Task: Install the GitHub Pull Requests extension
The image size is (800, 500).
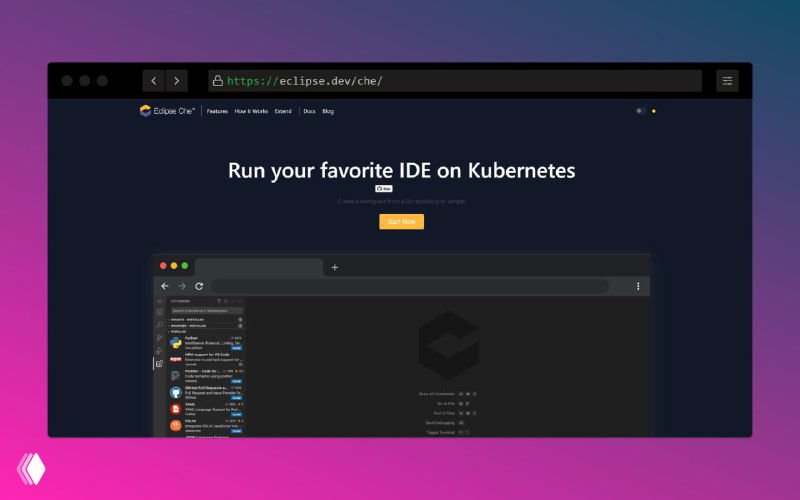Action: click(x=237, y=398)
